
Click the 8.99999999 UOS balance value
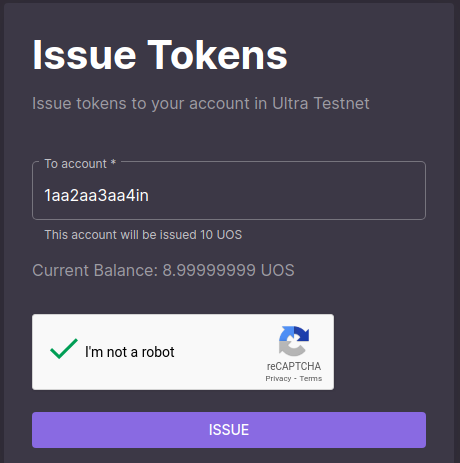228,270
